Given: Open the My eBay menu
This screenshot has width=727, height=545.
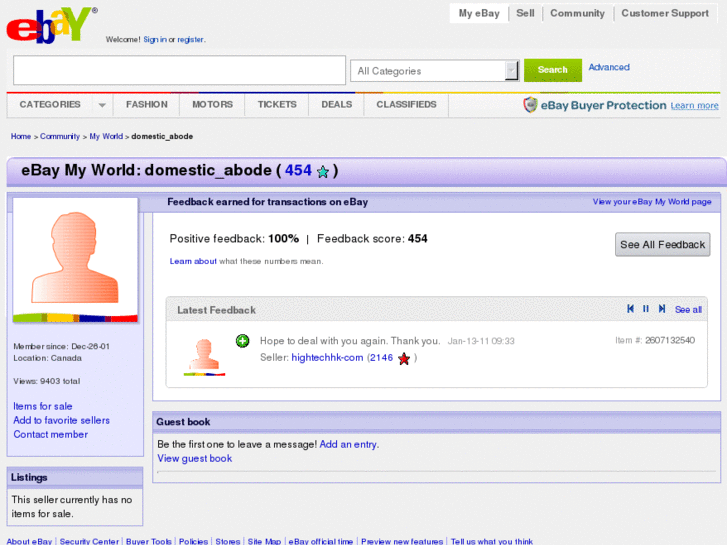Looking at the screenshot, I should click(479, 13).
